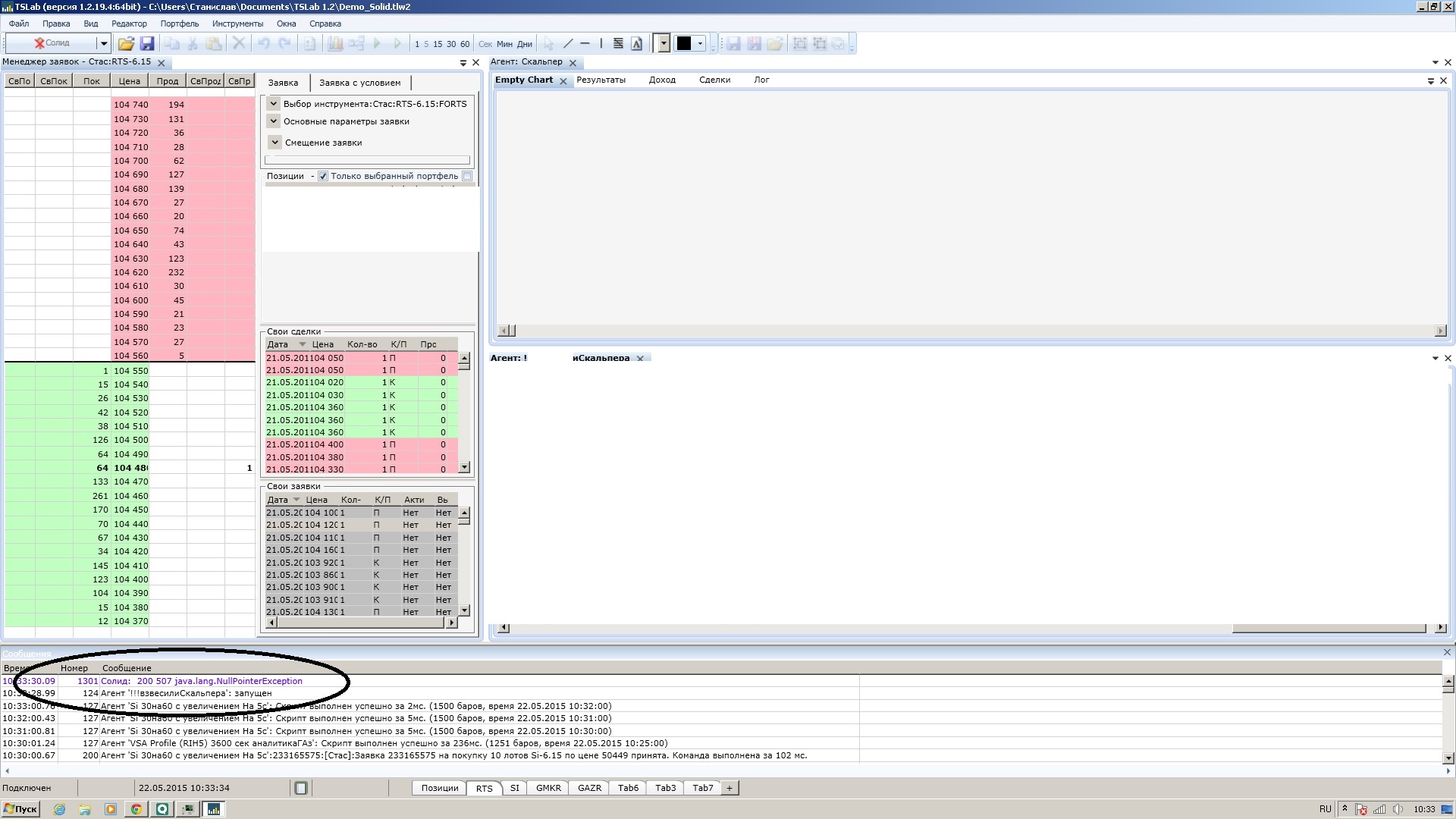The image size is (1456, 819).
Task: Click the status bar square icon near datetime
Action: pos(301,788)
